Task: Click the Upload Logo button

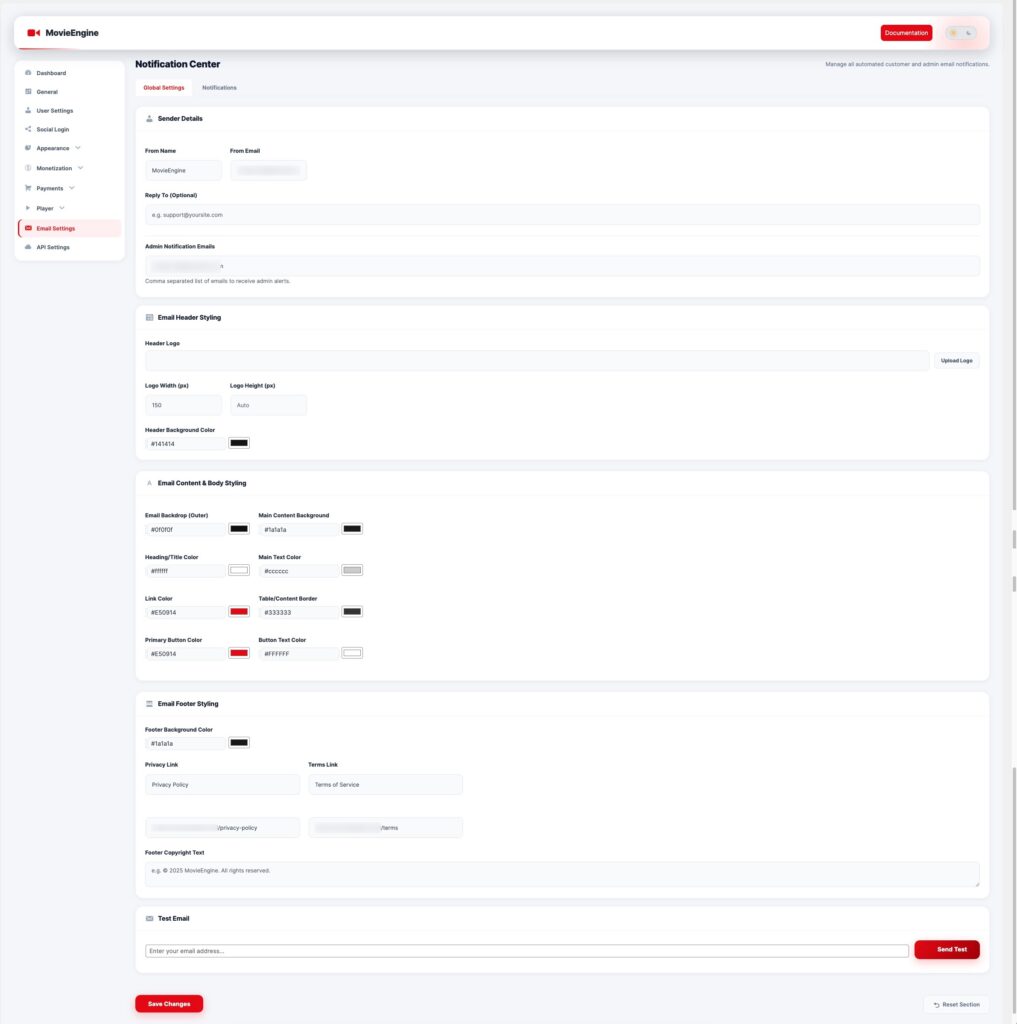Action: pyautogui.click(x=956, y=360)
